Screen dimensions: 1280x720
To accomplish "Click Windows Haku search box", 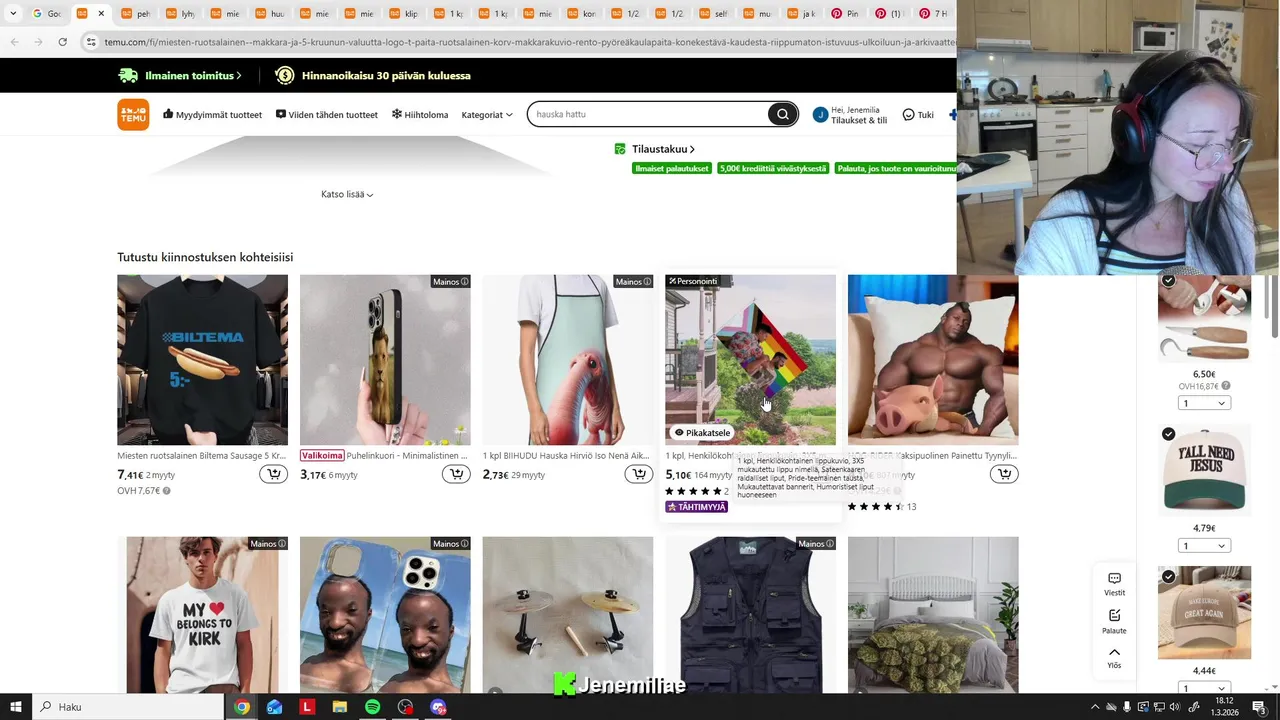I will (128, 707).
